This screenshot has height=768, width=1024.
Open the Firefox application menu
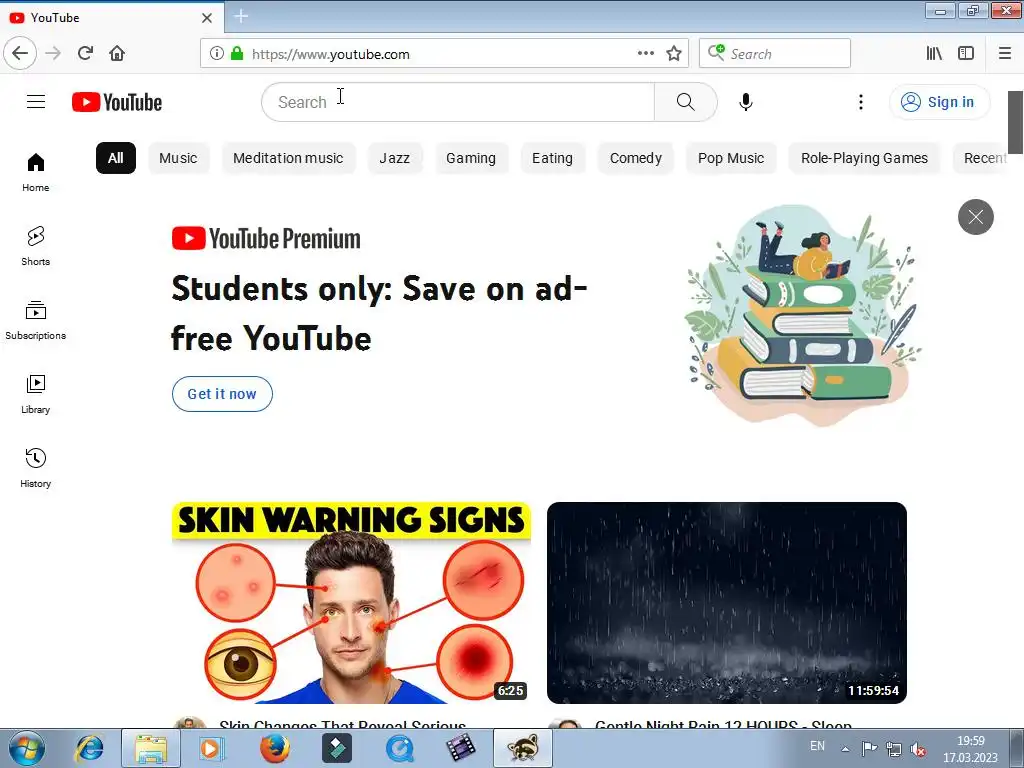coord(1005,54)
